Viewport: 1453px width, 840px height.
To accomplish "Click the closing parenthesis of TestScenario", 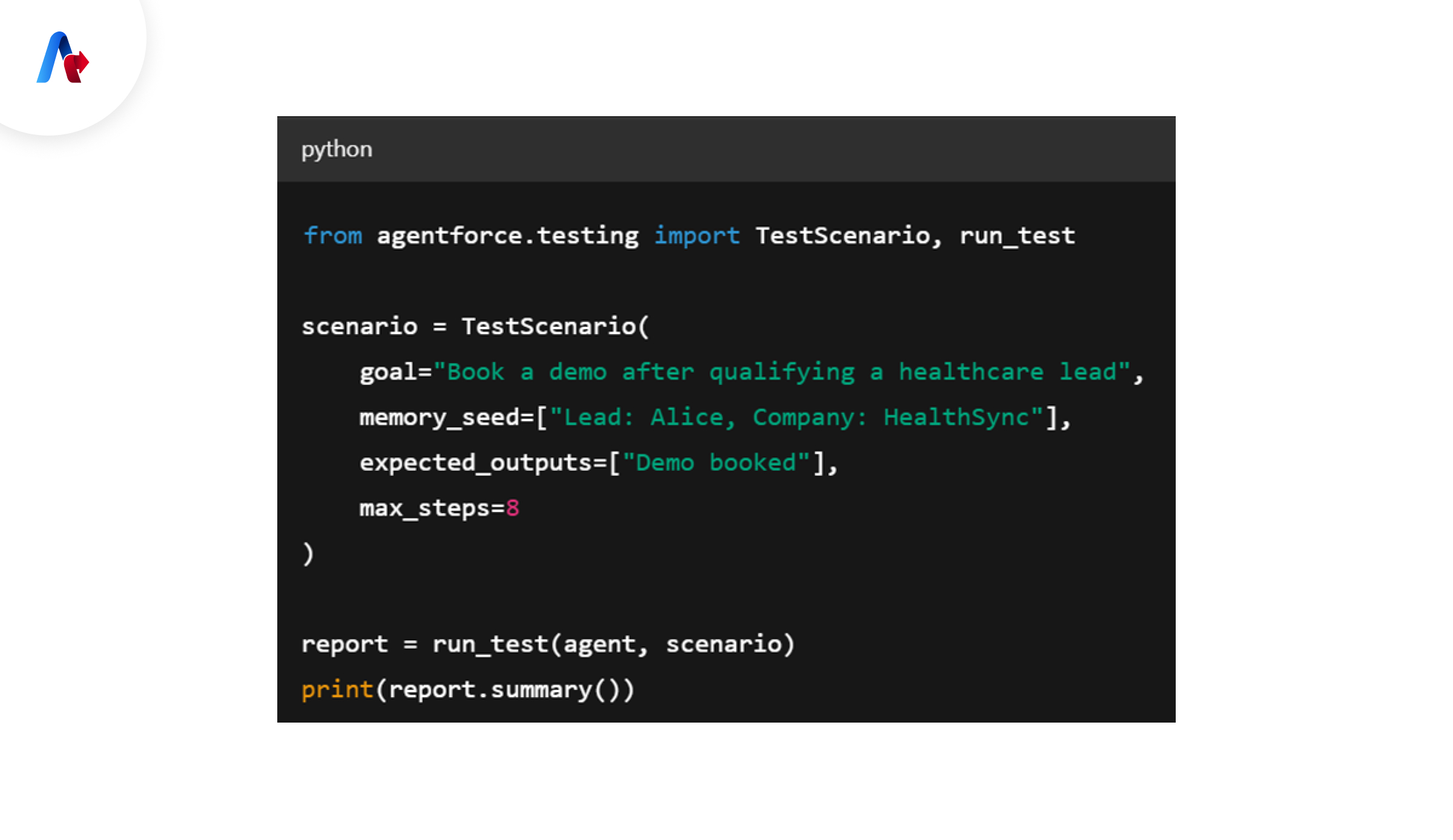I will (308, 554).
